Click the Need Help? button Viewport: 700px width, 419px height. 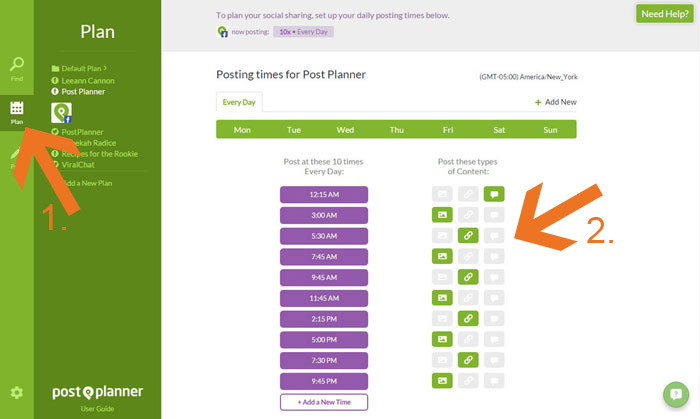click(x=665, y=14)
